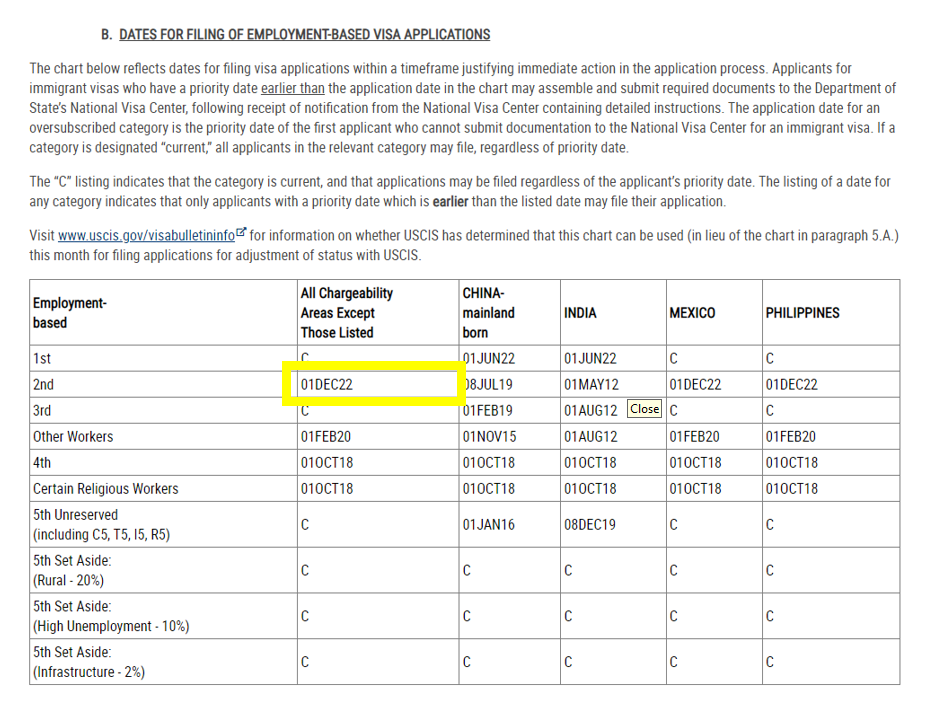Click 01FEB19 in China 3rd row
This screenshot has height=715, width=942.
coord(487,411)
